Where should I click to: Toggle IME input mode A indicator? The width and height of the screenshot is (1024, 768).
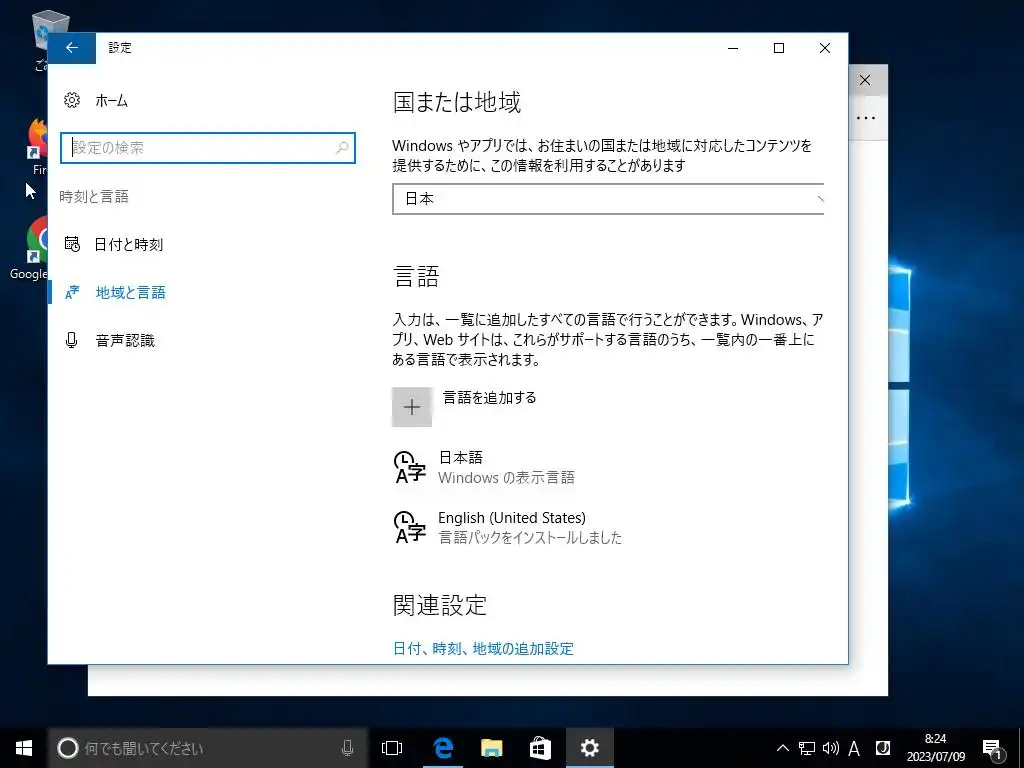[854, 748]
